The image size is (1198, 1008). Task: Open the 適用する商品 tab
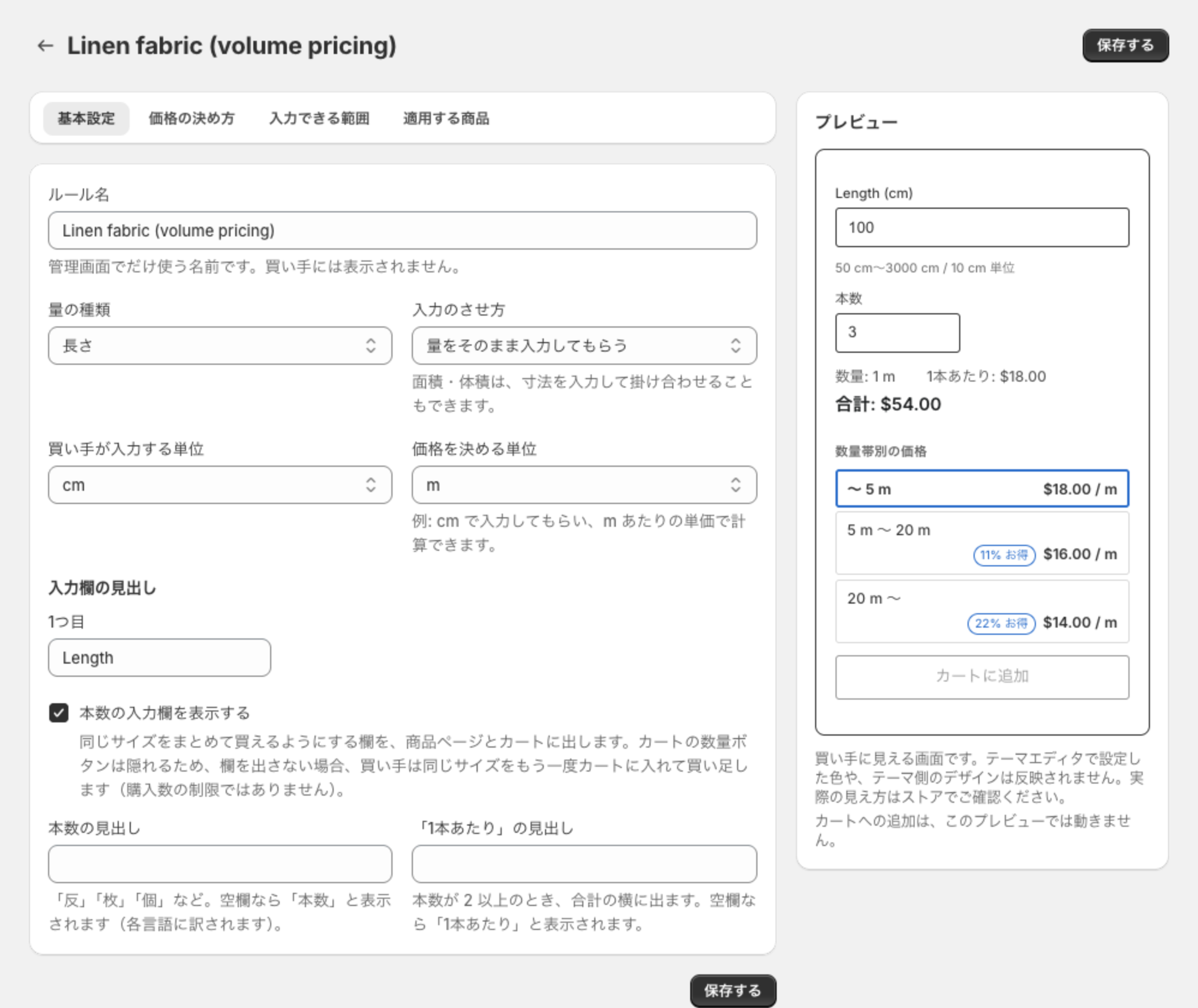(x=446, y=118)
